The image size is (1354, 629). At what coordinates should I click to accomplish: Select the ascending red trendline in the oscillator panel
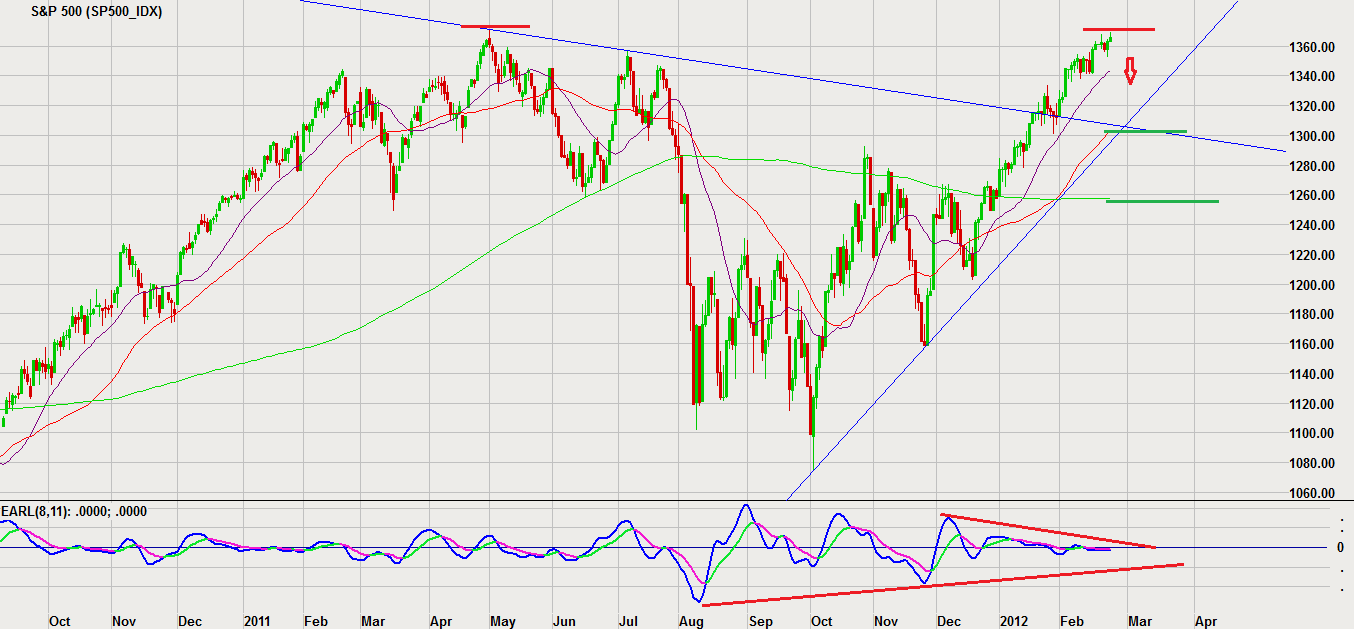pos(940,585)
